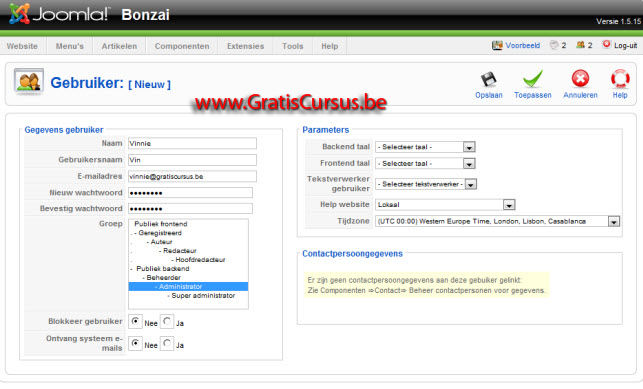The image size is (643, 389).
Task: Open the Tekstverwerker gebruiker dropdown
Action: click(426, 184)
